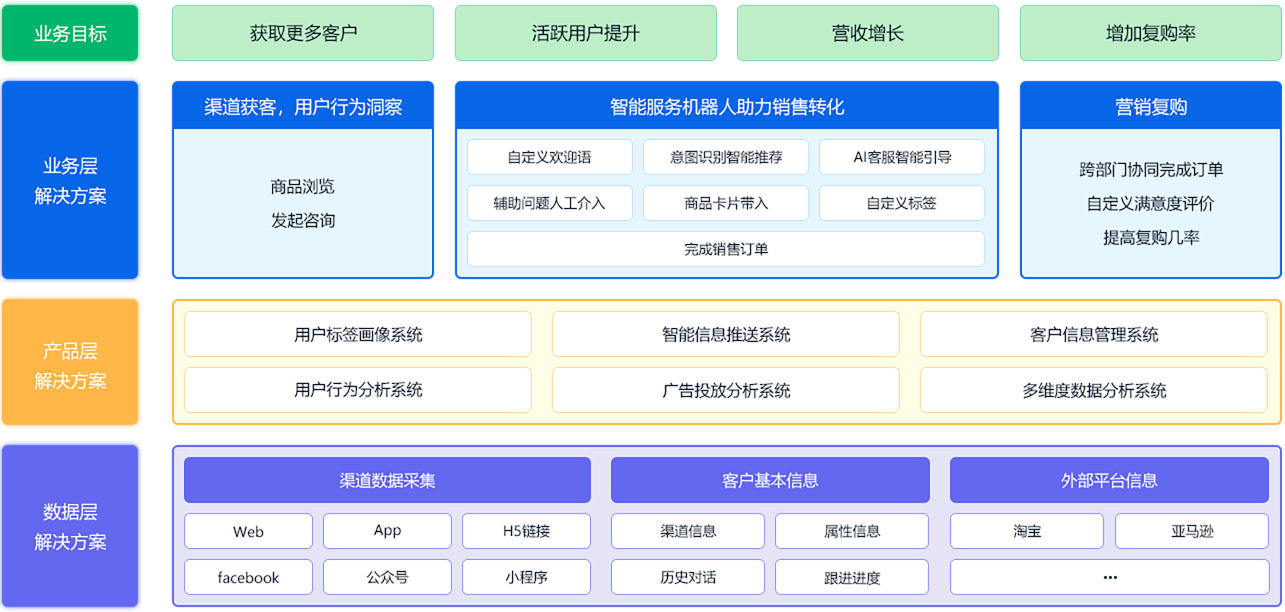Select 意图识别智能推荐 box

[726, 157]
